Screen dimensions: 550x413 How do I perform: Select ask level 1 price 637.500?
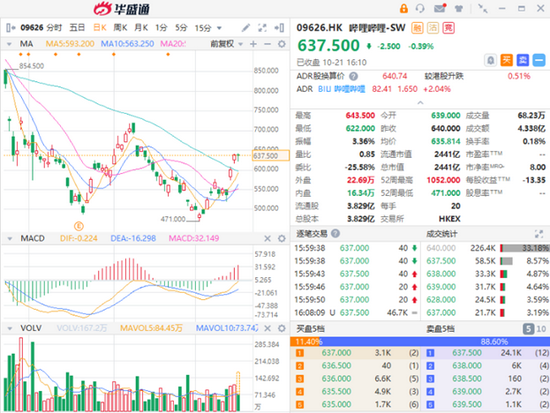tap(467, 353)
